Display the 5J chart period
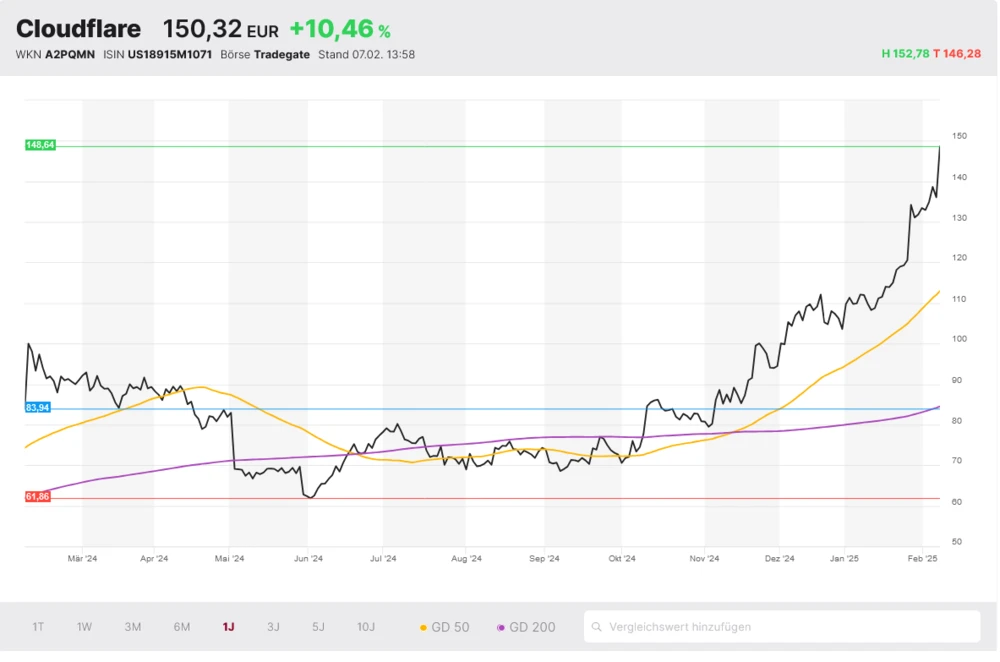Image resolution: width=1000 pixels, height=662 pixels. pos(318,627)
